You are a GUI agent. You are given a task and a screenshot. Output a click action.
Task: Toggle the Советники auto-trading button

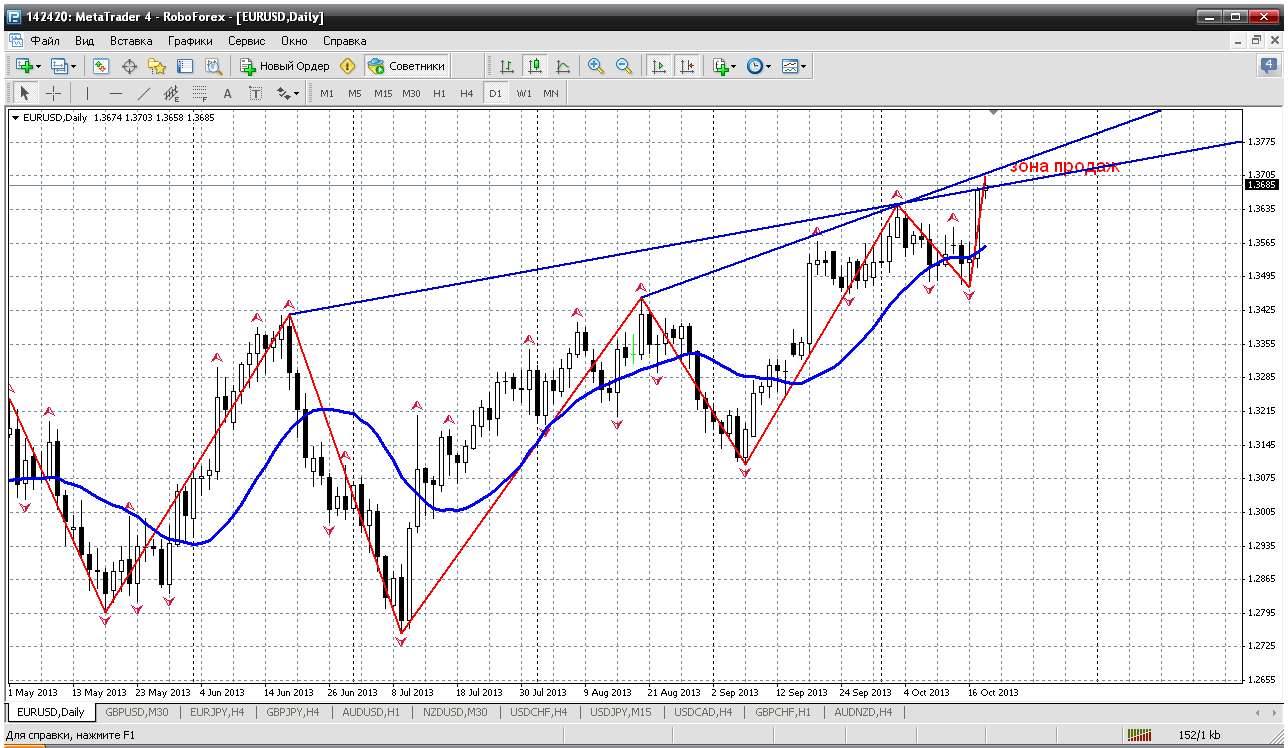[406, 66]
